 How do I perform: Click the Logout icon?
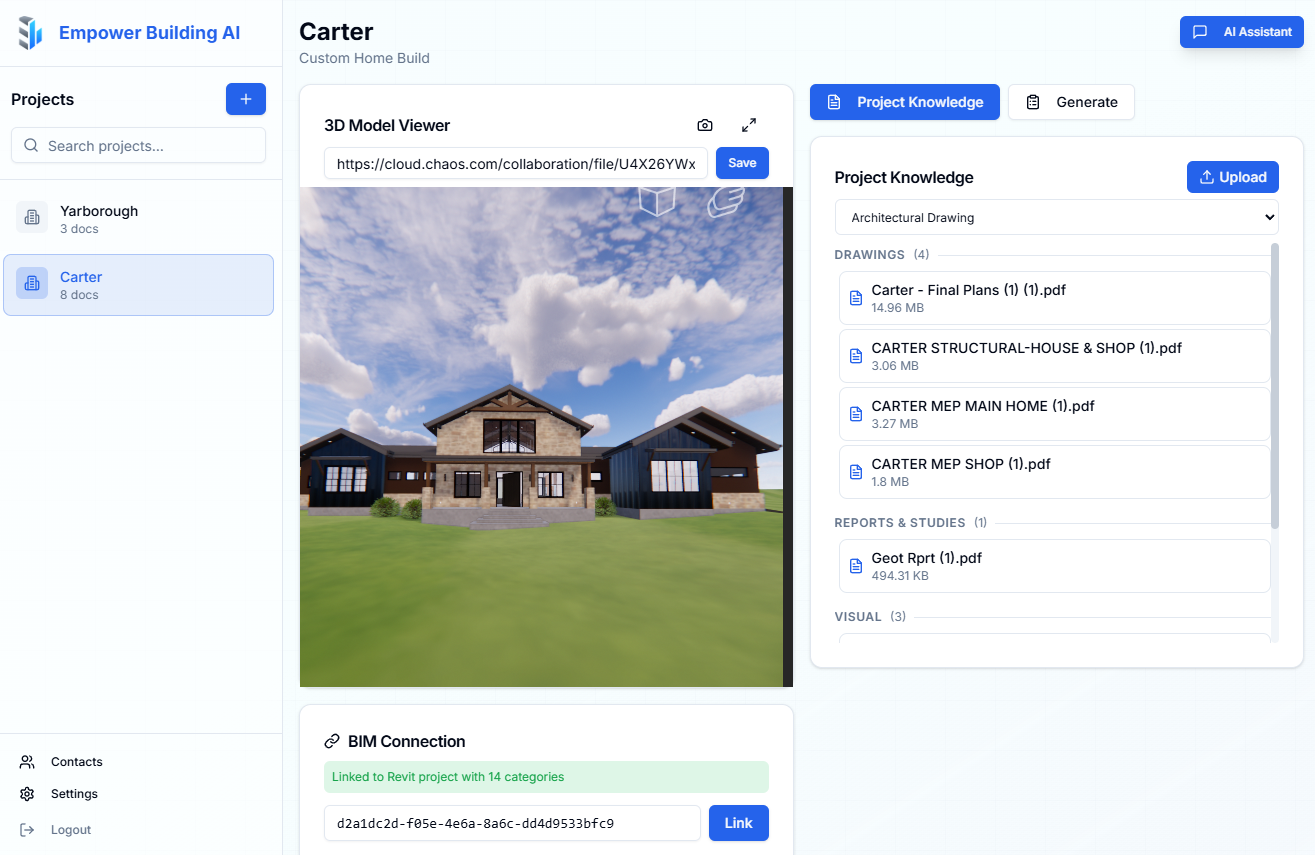pos(27,829)
